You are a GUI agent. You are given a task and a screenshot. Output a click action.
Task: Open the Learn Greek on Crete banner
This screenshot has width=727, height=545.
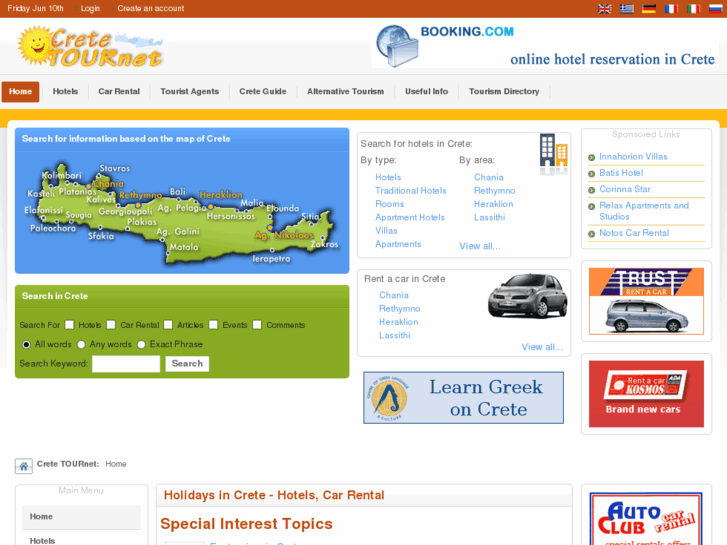(464, 398)
